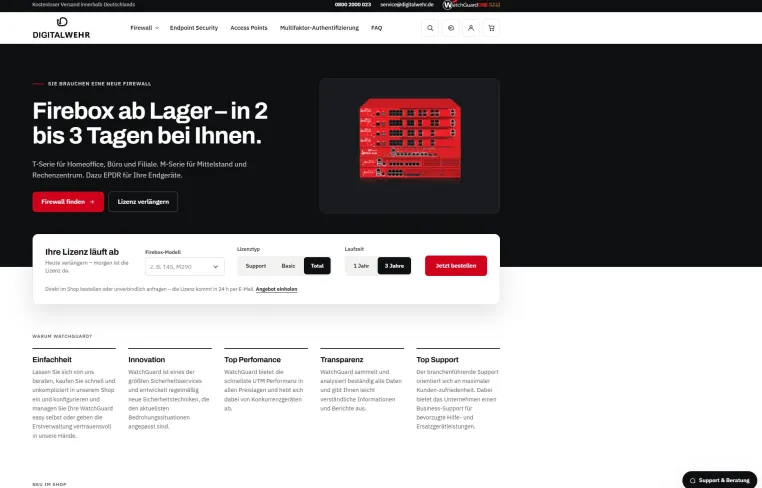Screen dimensions: 762x488
Task: Click the 'WARUM WATCHGUARD?' label
Action: pyautogui.click(x=62, y=336)
